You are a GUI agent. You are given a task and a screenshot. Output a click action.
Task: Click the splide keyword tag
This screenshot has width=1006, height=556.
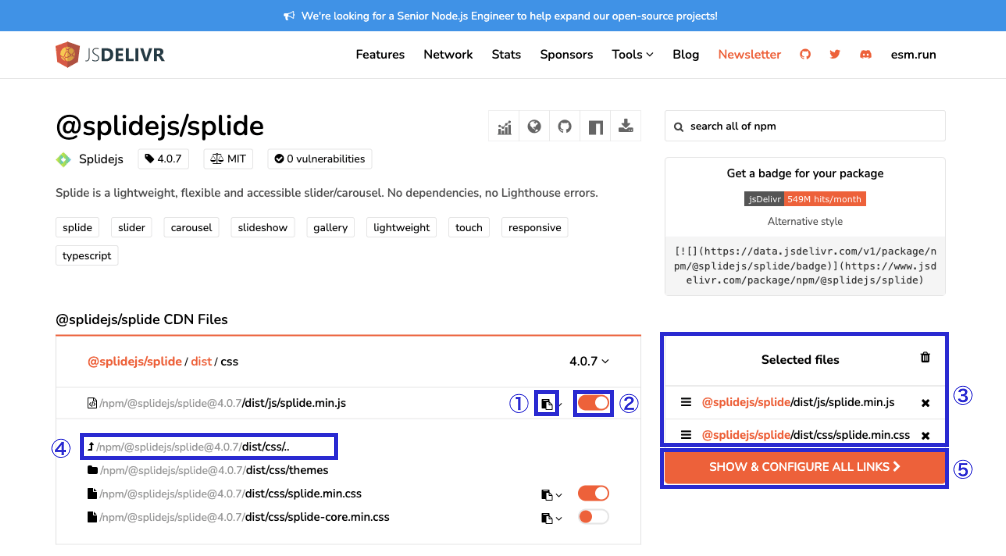click(x=78, y=228)
